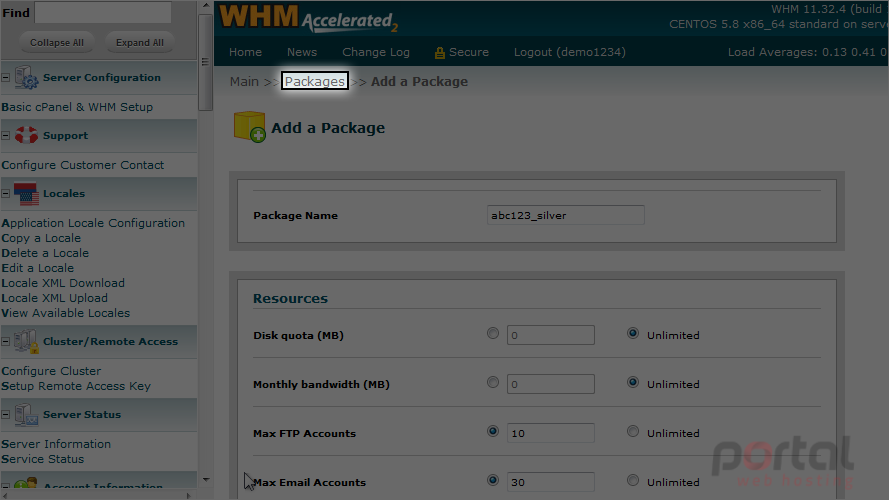Screen dimensions: 889x500
Task: Click the sidebar splitter handle icon
Action: 205,62
